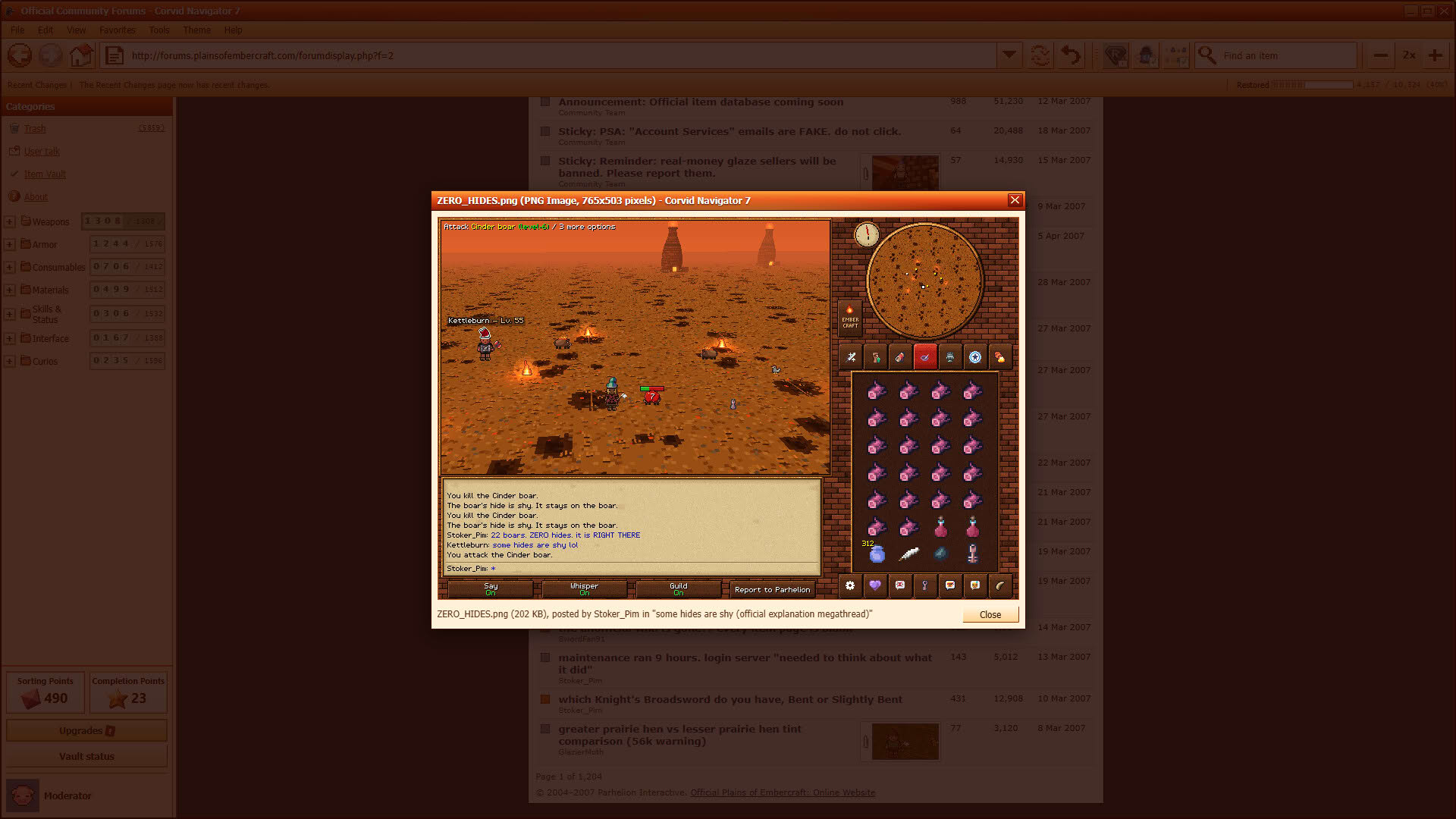Click the Upgrades button in sidebar

(x=86, y=730)
